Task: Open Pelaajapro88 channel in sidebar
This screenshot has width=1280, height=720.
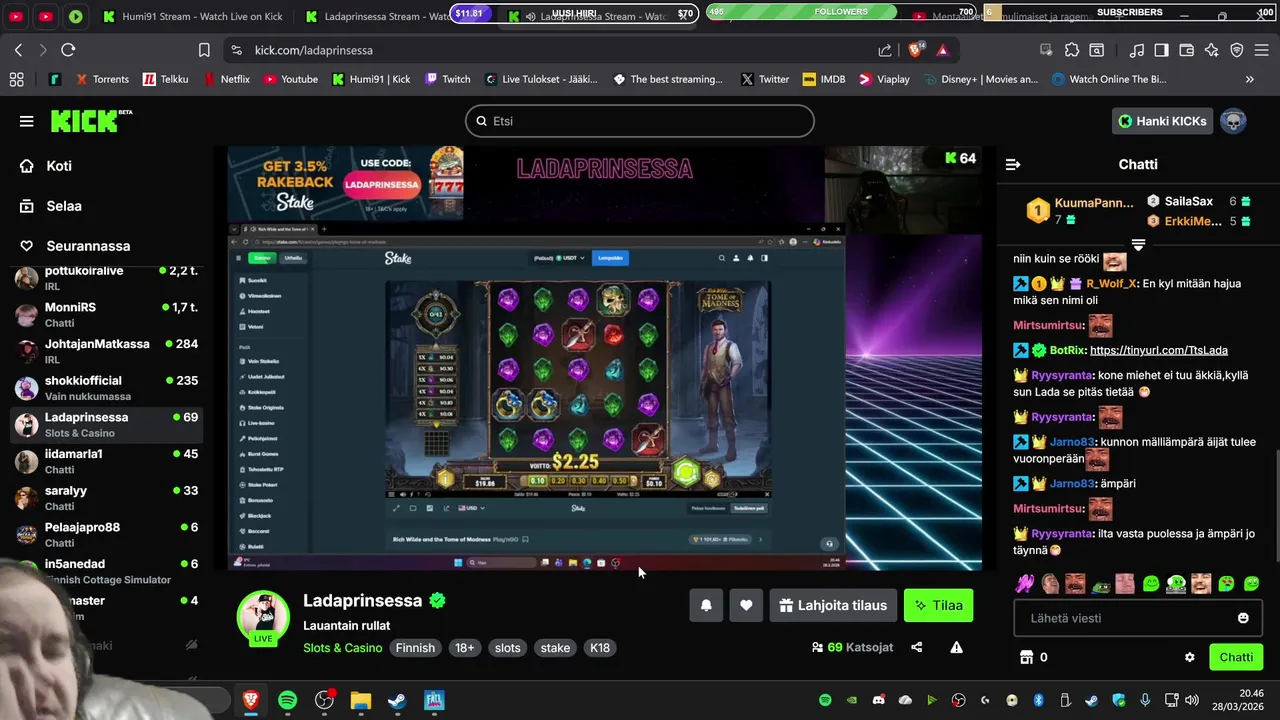Action: [x=106, y=535]
